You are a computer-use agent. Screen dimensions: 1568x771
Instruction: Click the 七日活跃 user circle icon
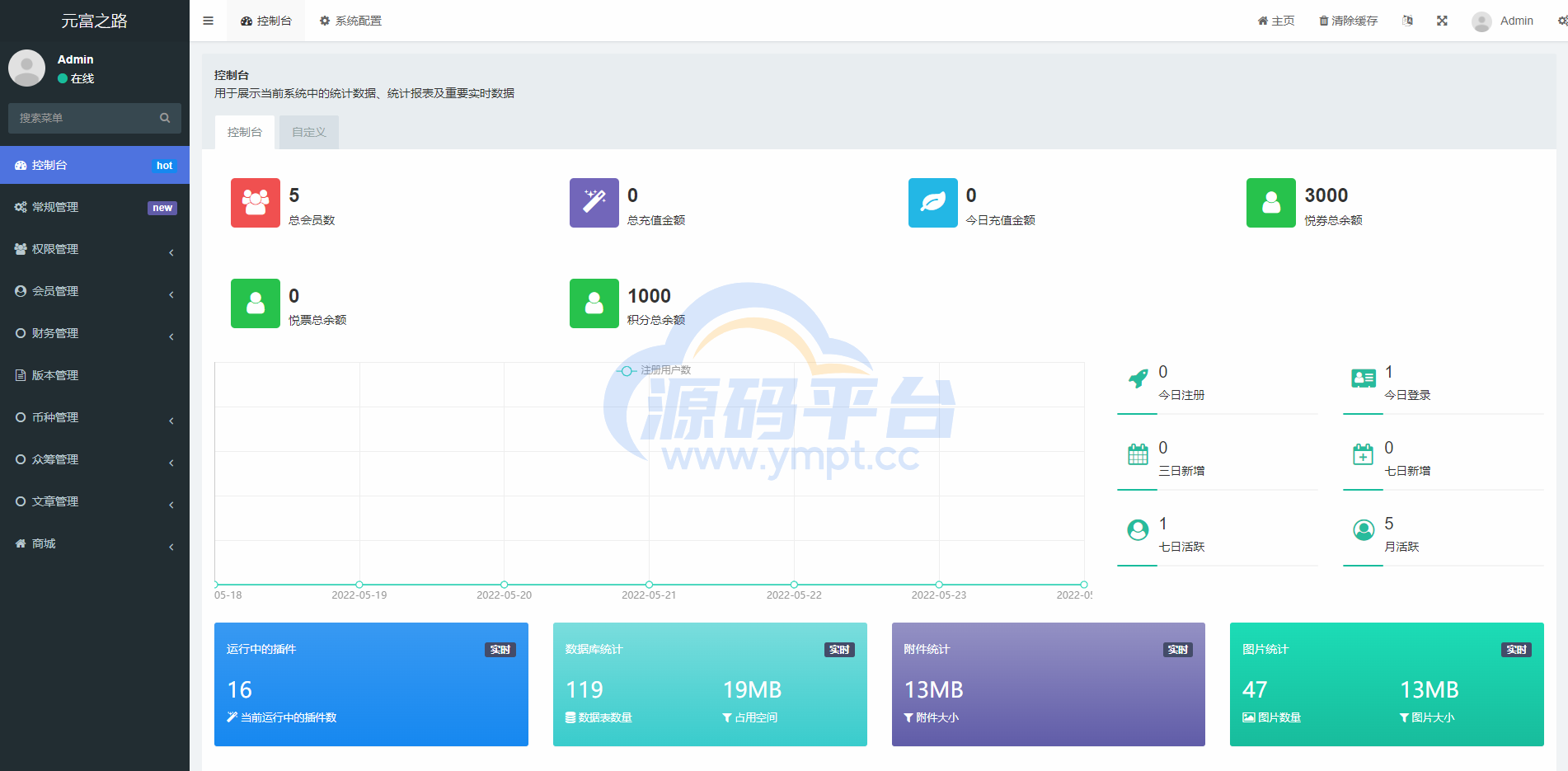(1138, 530)
